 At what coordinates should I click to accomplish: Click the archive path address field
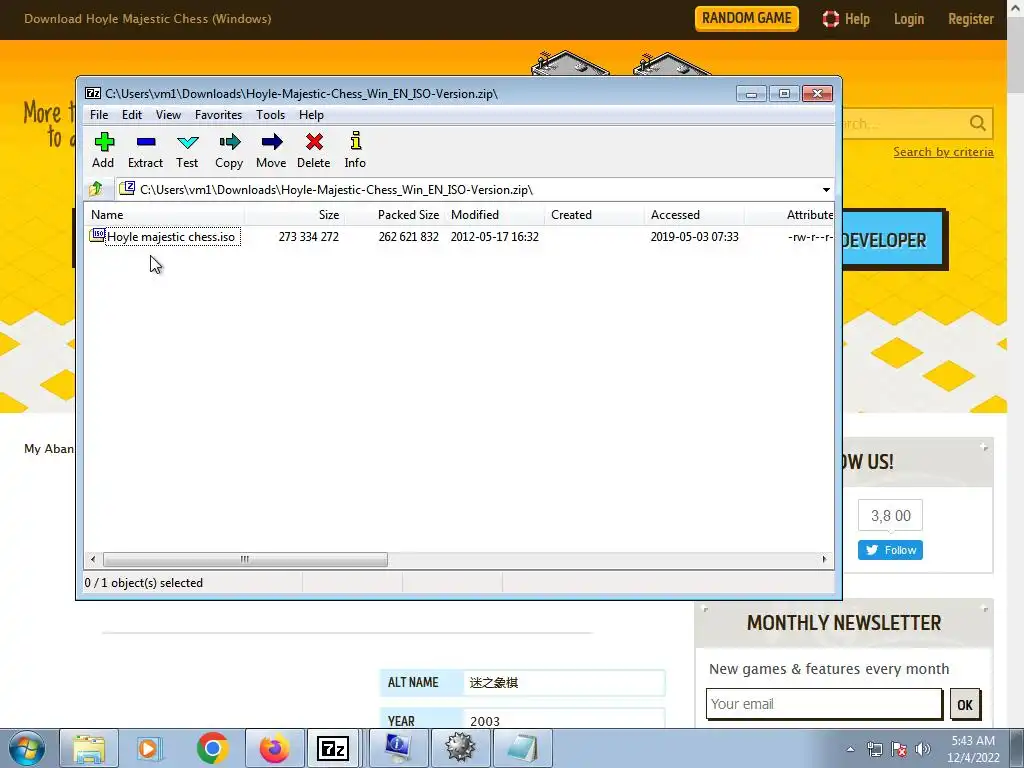click(467, 190)
